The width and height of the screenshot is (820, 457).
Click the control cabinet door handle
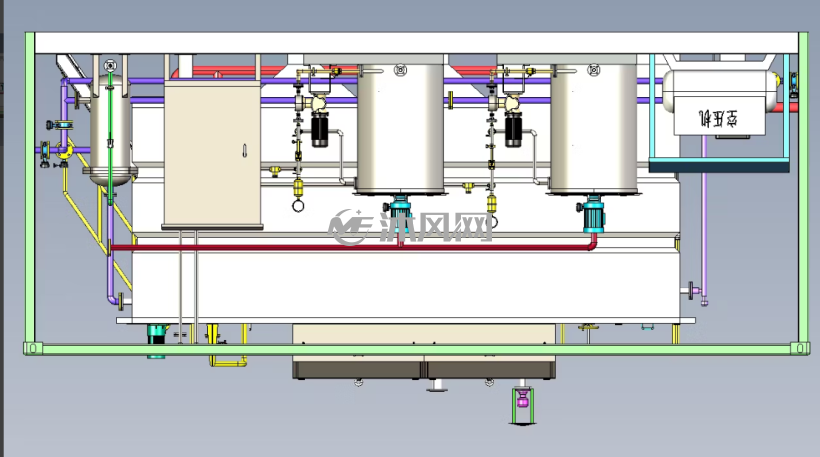(244, 151)
